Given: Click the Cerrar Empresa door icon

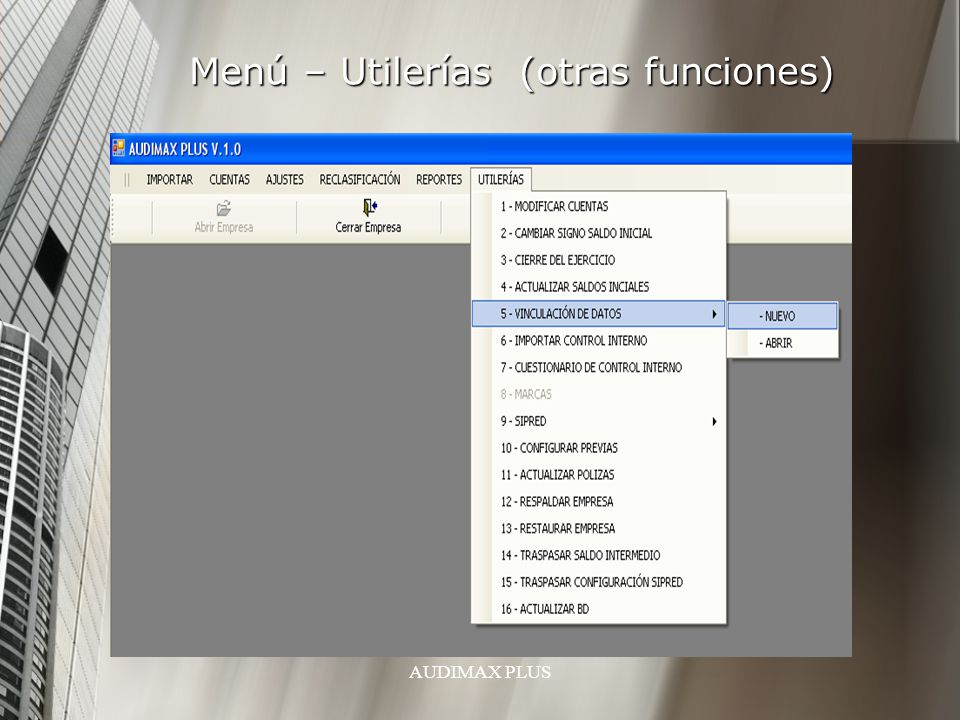Looking at the screenshot, I should (x=370, y=208).
